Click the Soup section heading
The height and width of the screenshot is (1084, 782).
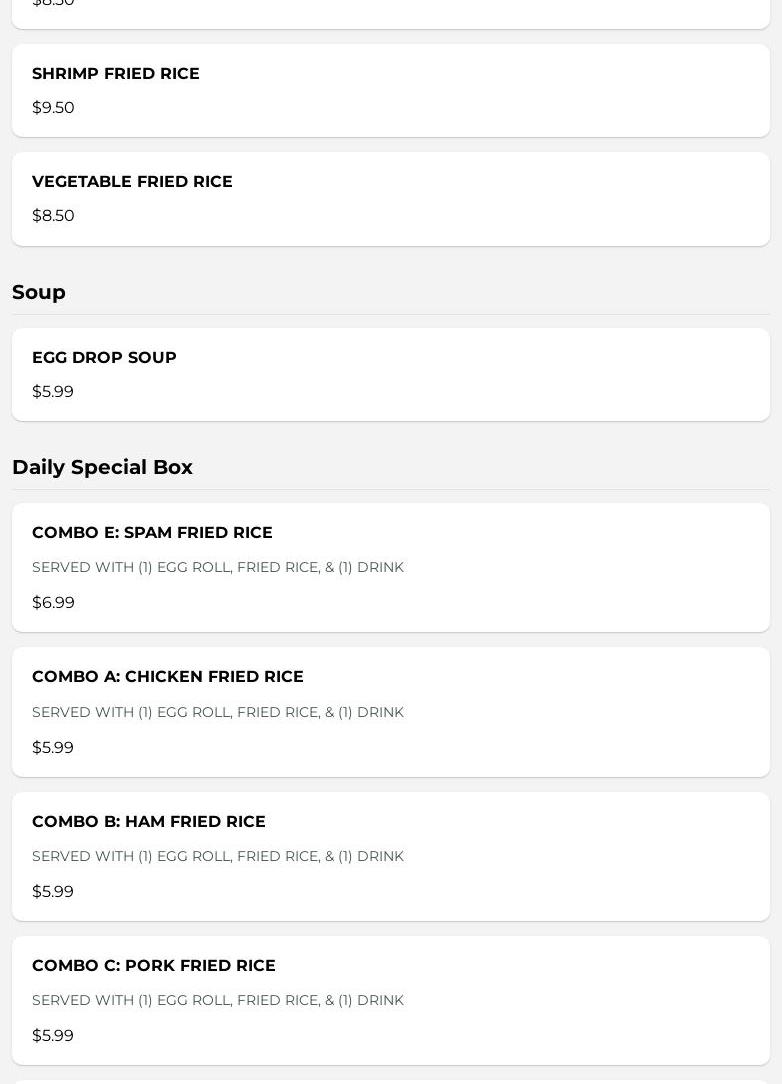(39, 292)
